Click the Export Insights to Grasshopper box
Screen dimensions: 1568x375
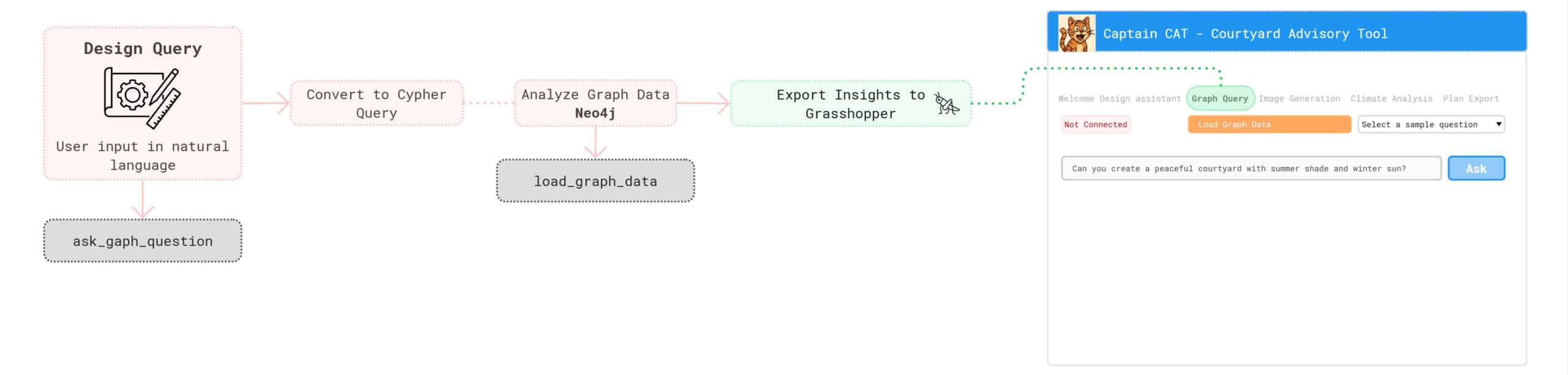pyautogui.click(x=851, y=104)
